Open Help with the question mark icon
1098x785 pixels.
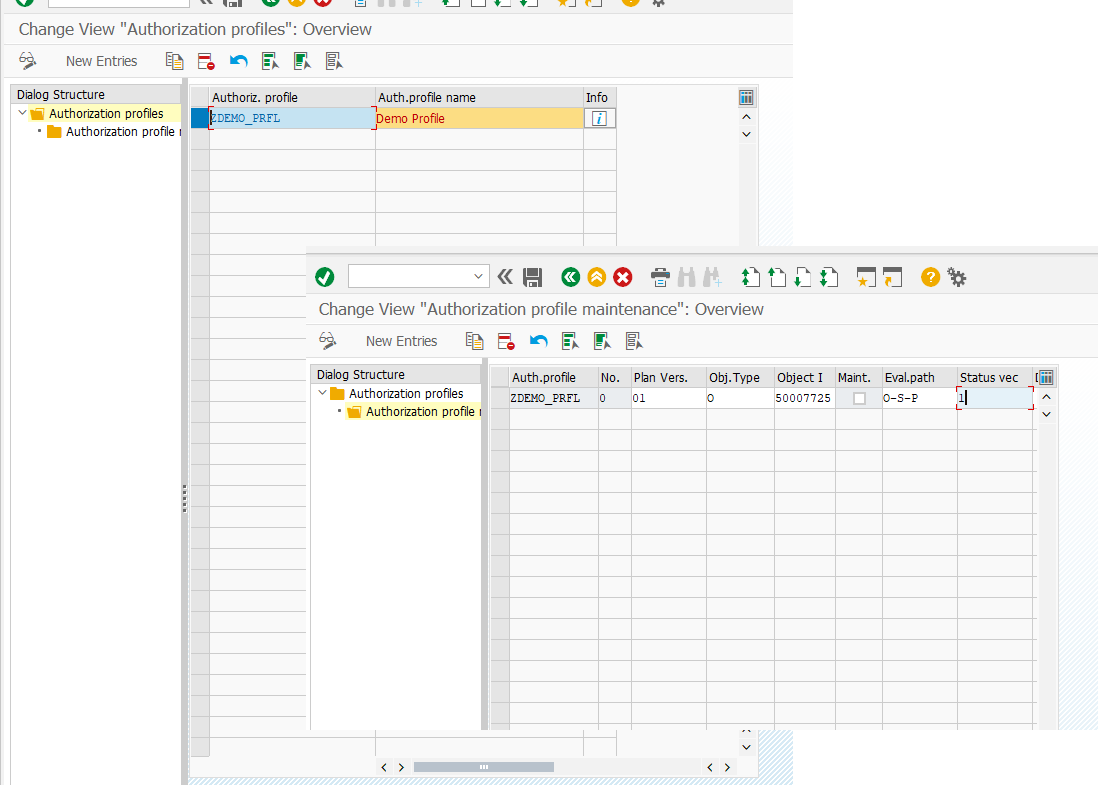pyautogui.click(x=930, y=277)
